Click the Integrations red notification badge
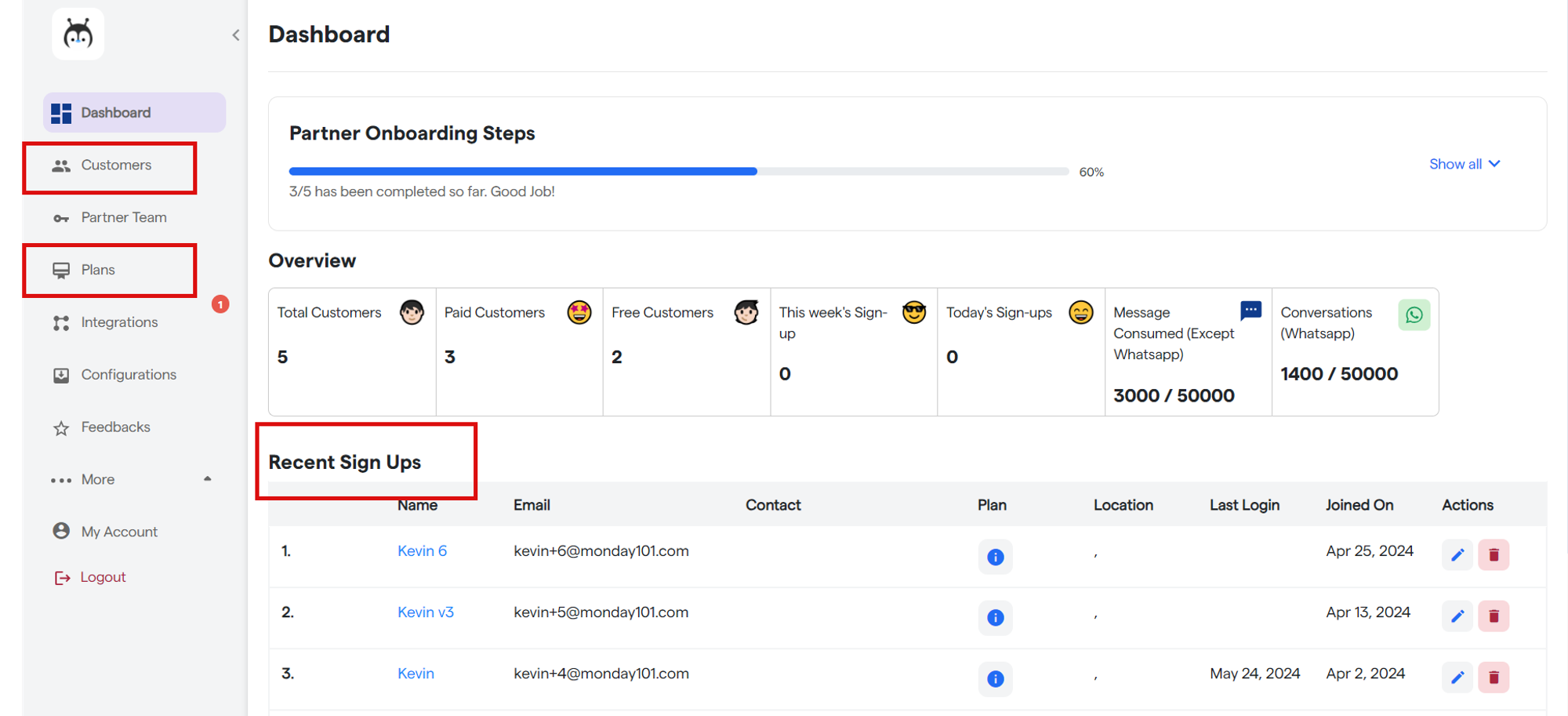Screen dimensions: 1568x716 click(x=220, y=304)
